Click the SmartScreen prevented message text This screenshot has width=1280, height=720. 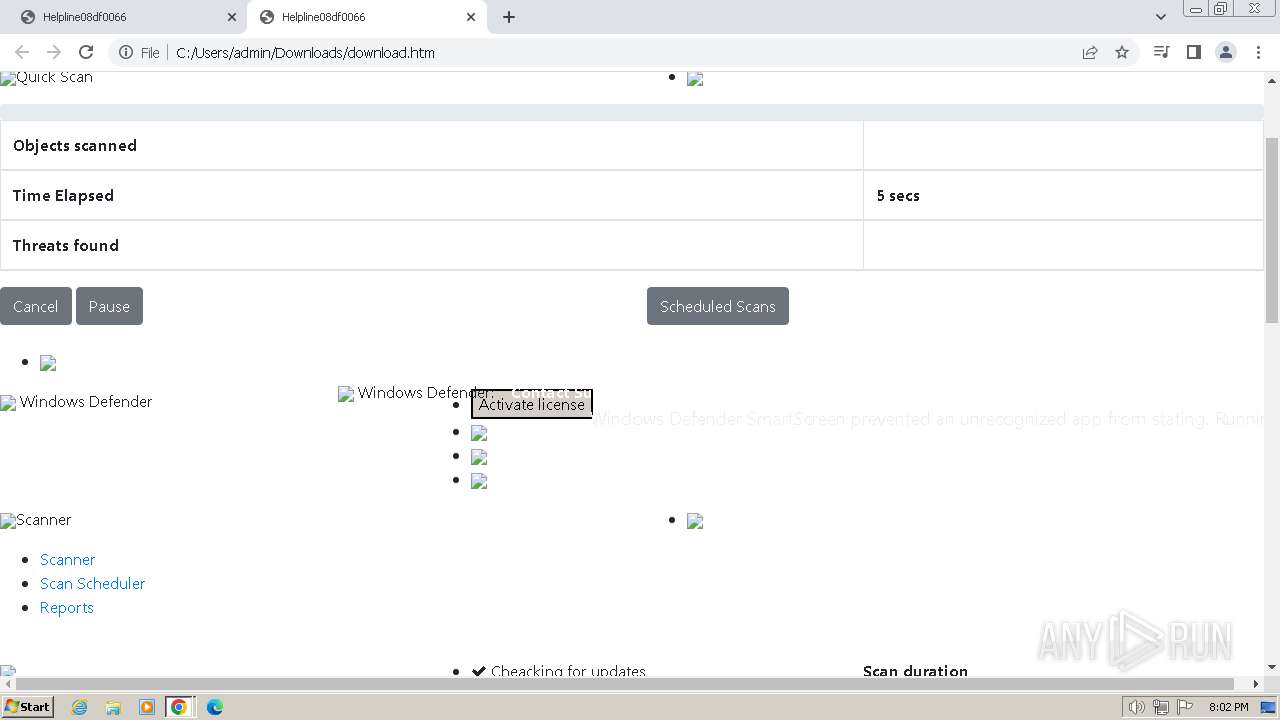coord(927,419)
